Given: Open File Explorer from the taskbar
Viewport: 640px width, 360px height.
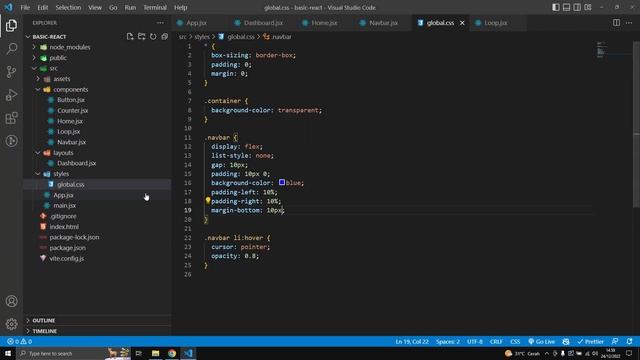Looking at the screenshot, I should point(155,353).
